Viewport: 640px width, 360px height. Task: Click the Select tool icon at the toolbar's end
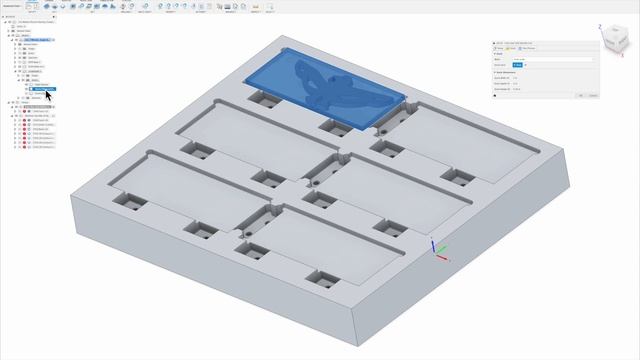point(270,6)
